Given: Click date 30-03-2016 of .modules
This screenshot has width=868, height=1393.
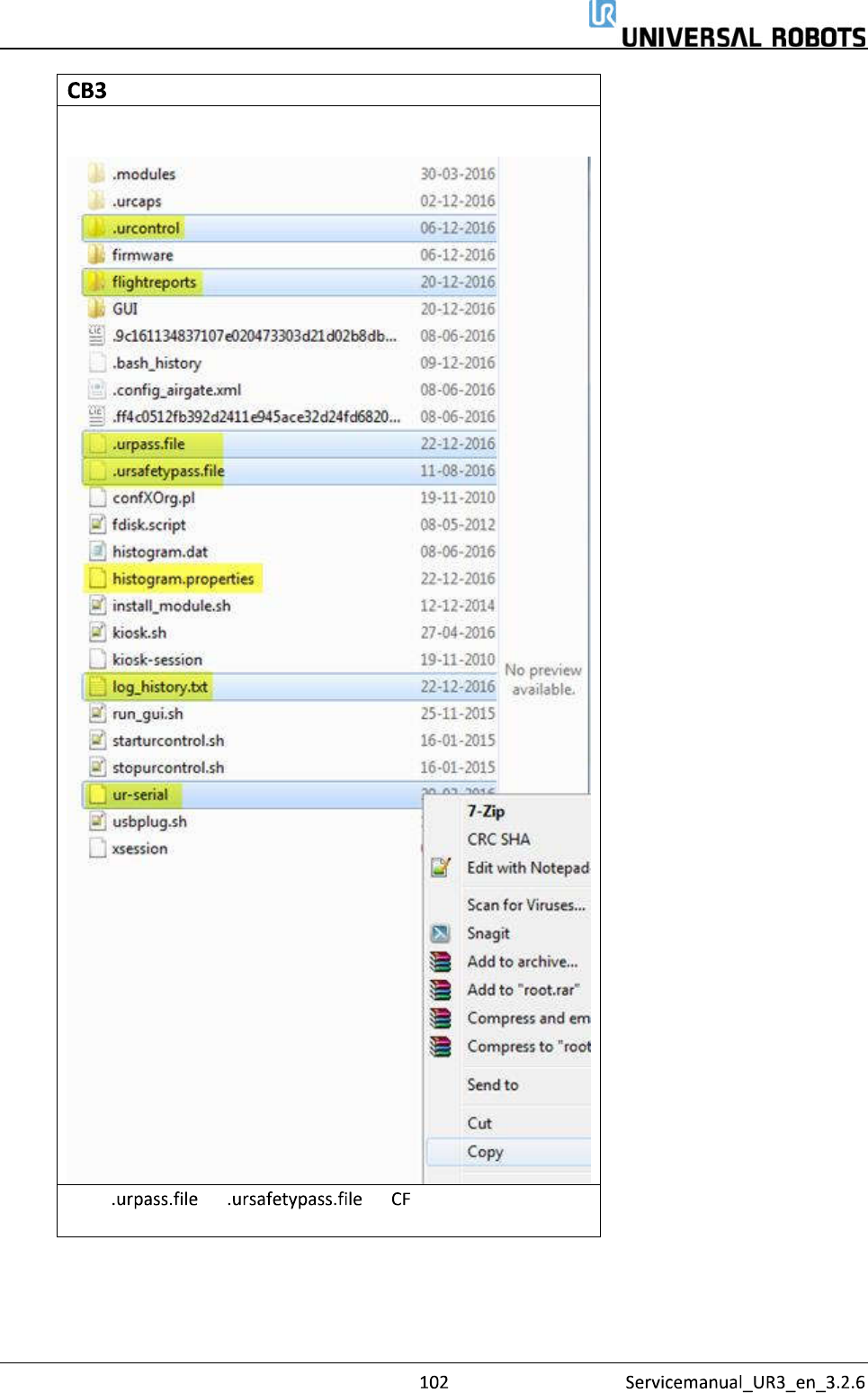Looking at the screenshot, I should [x=458, y=174].
